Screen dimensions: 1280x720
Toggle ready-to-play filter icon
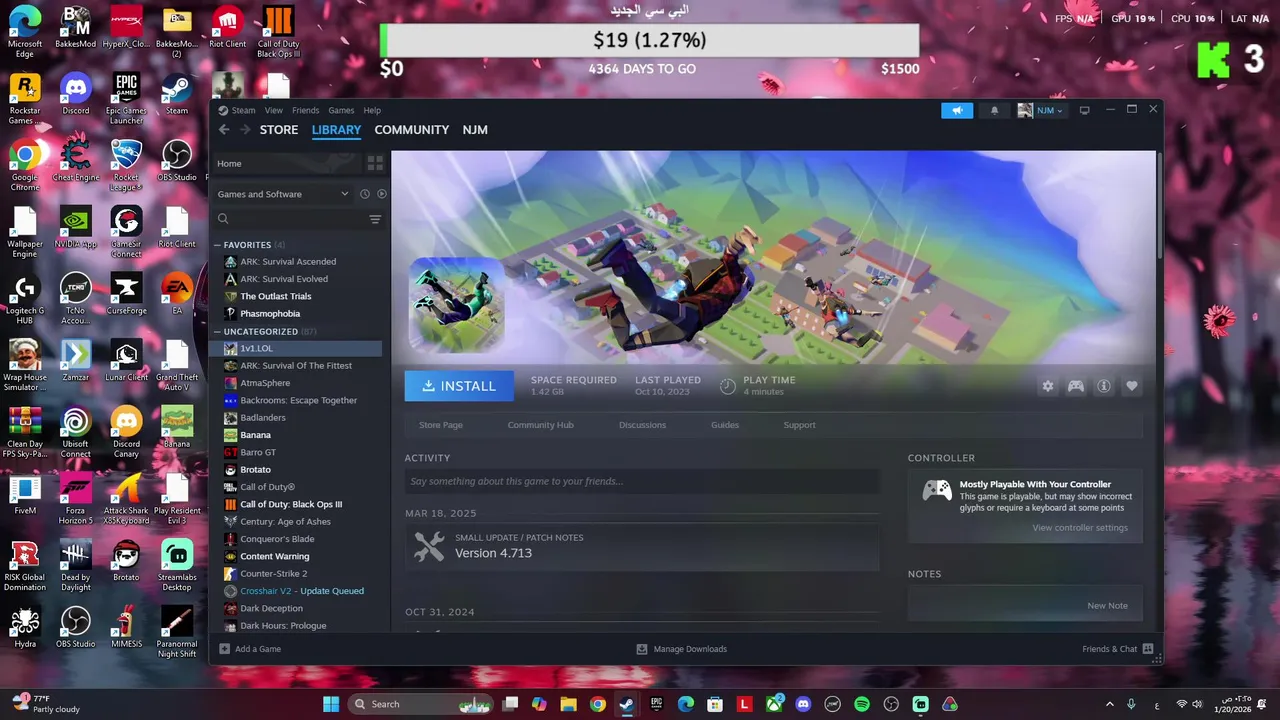pyautogui.click(x=381, y=194)
